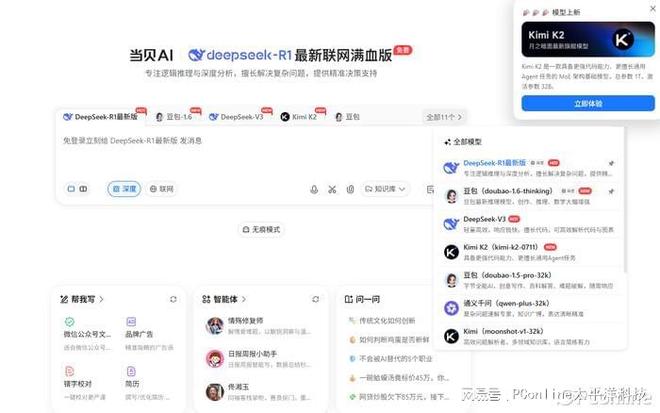Open the 帮我写 section link
Viewport: 660px width, 413px height.
82,299
